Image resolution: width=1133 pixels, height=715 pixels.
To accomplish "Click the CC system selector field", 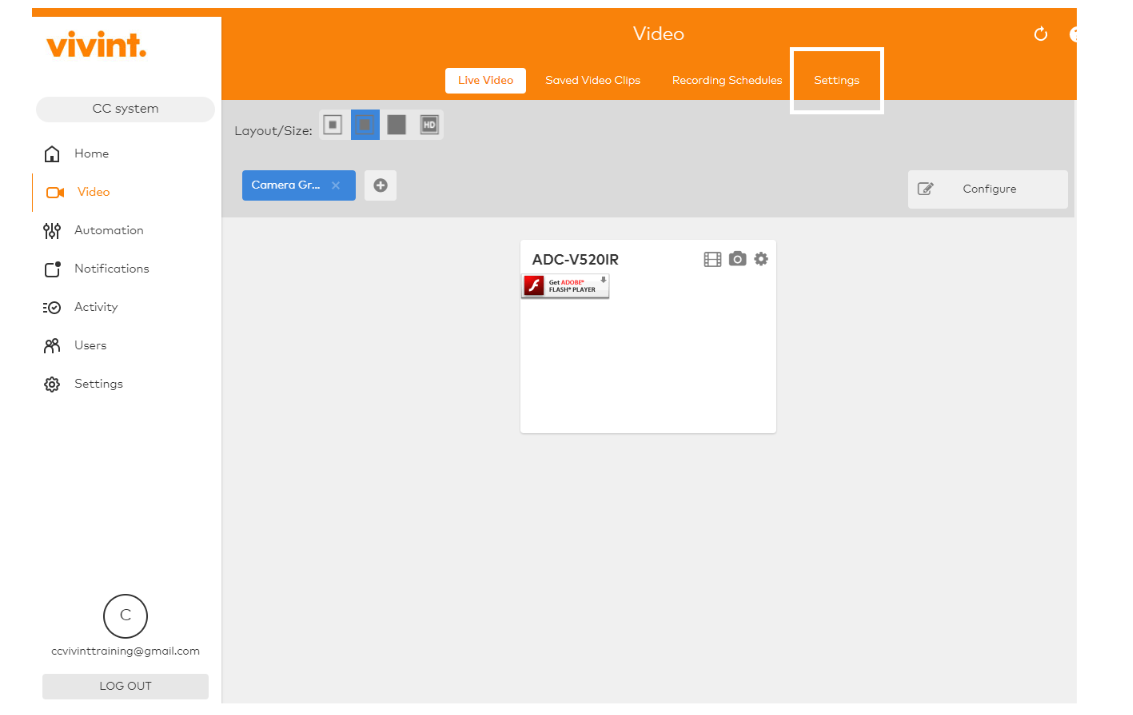I will click(x=125, y=109).
